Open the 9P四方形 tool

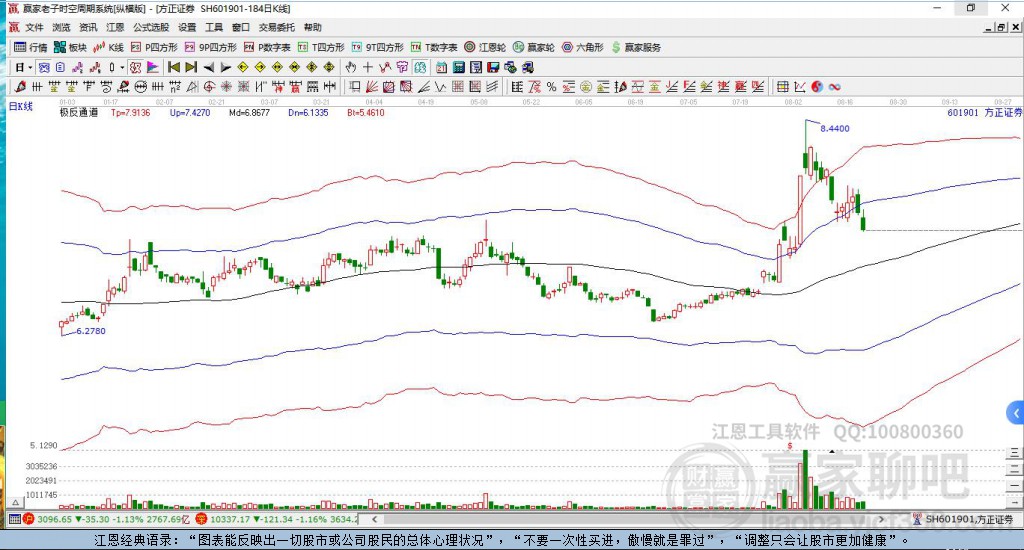click(210, 47)
